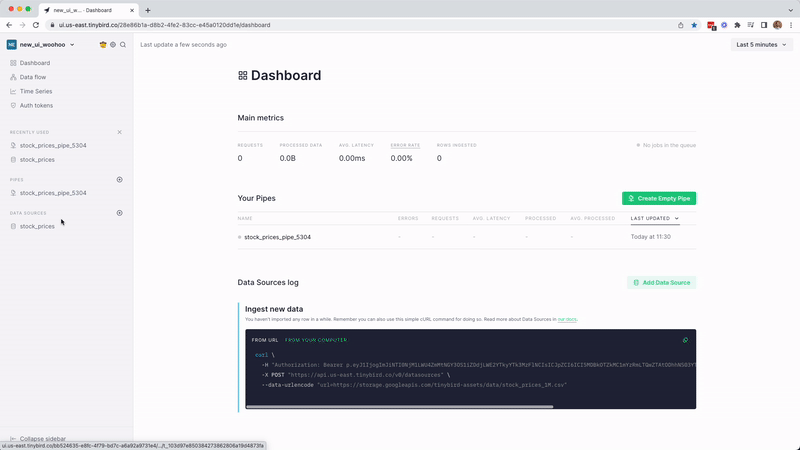Image resolution: width=800 pixels, height=450 pixels.
Task: Go to Data flow in sidebar
Action: 33,77
